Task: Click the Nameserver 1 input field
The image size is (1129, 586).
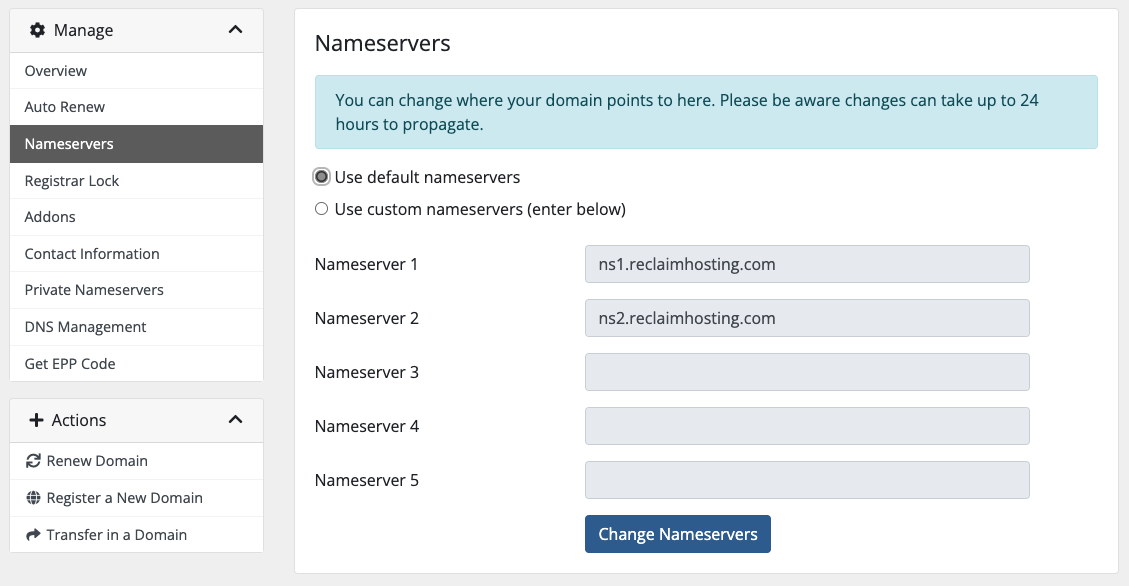Action: coord(807,264)
